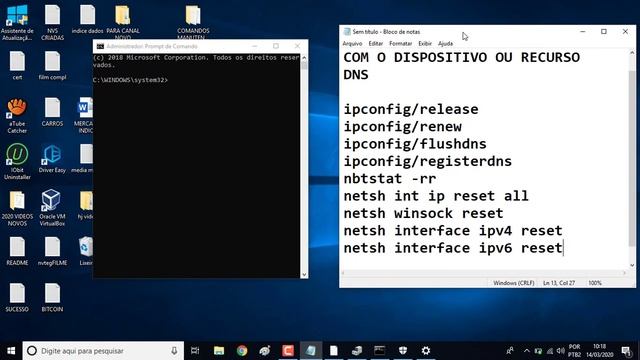Open the clock showing 10:18

coord(599,351)
